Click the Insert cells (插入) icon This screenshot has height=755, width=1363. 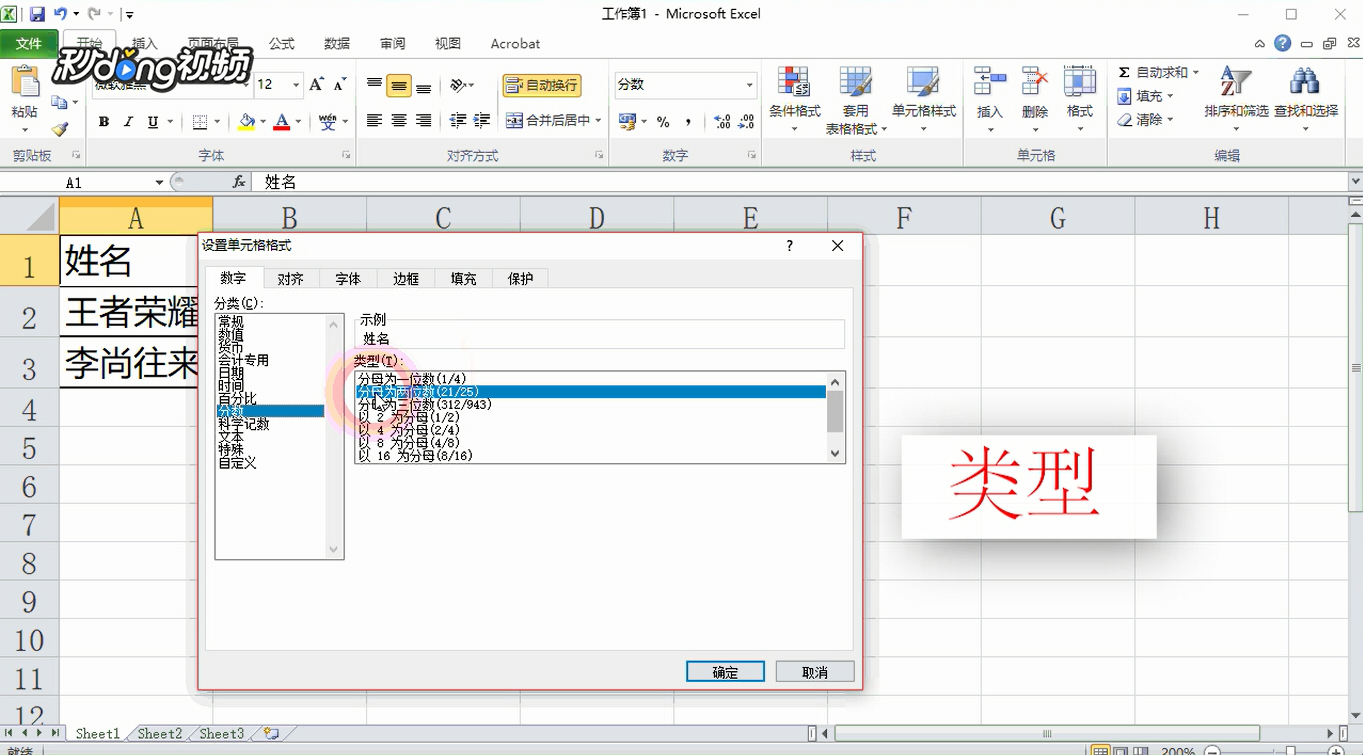pos(990,82)
